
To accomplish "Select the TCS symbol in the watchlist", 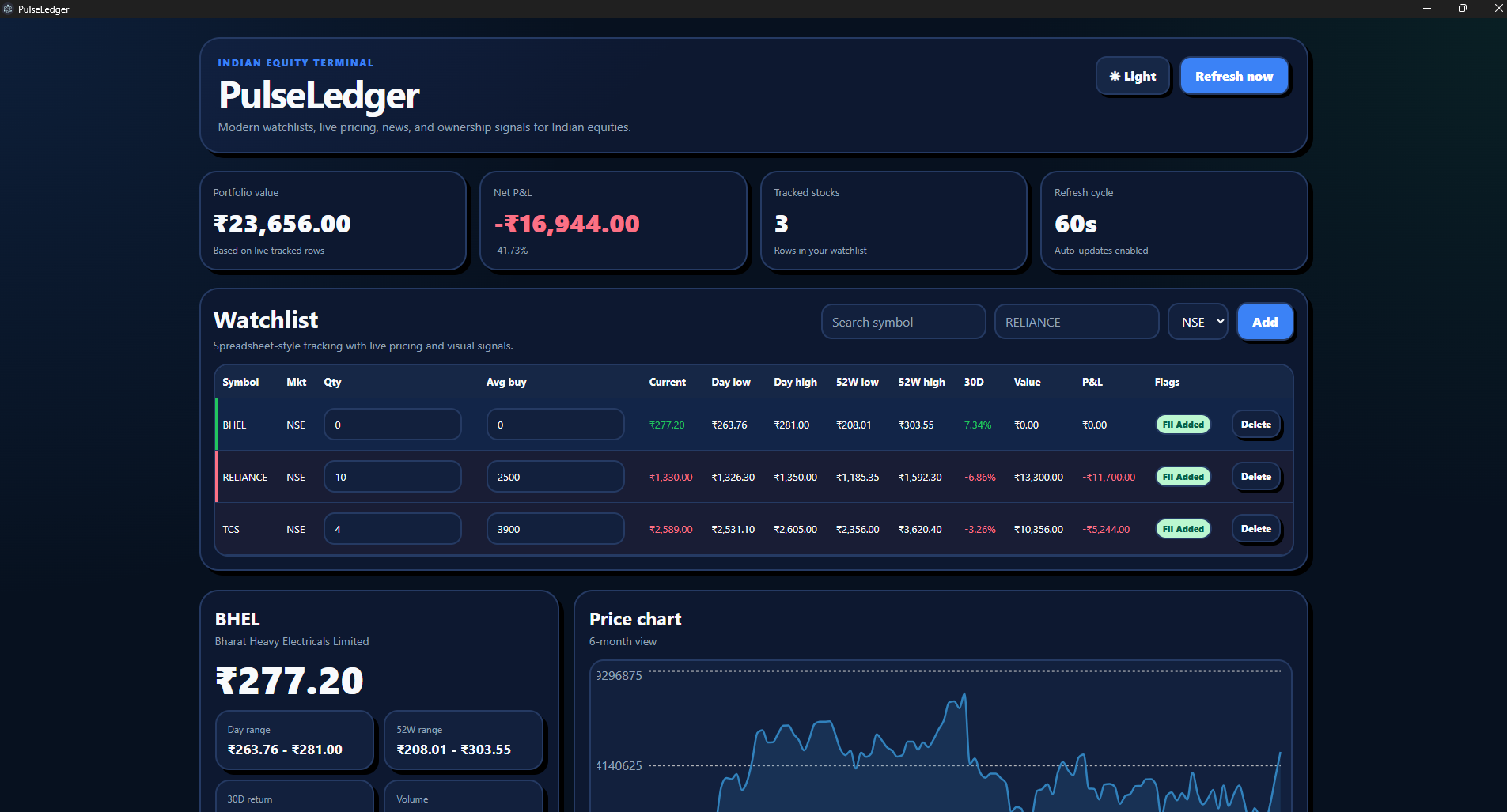I will 230,530.
